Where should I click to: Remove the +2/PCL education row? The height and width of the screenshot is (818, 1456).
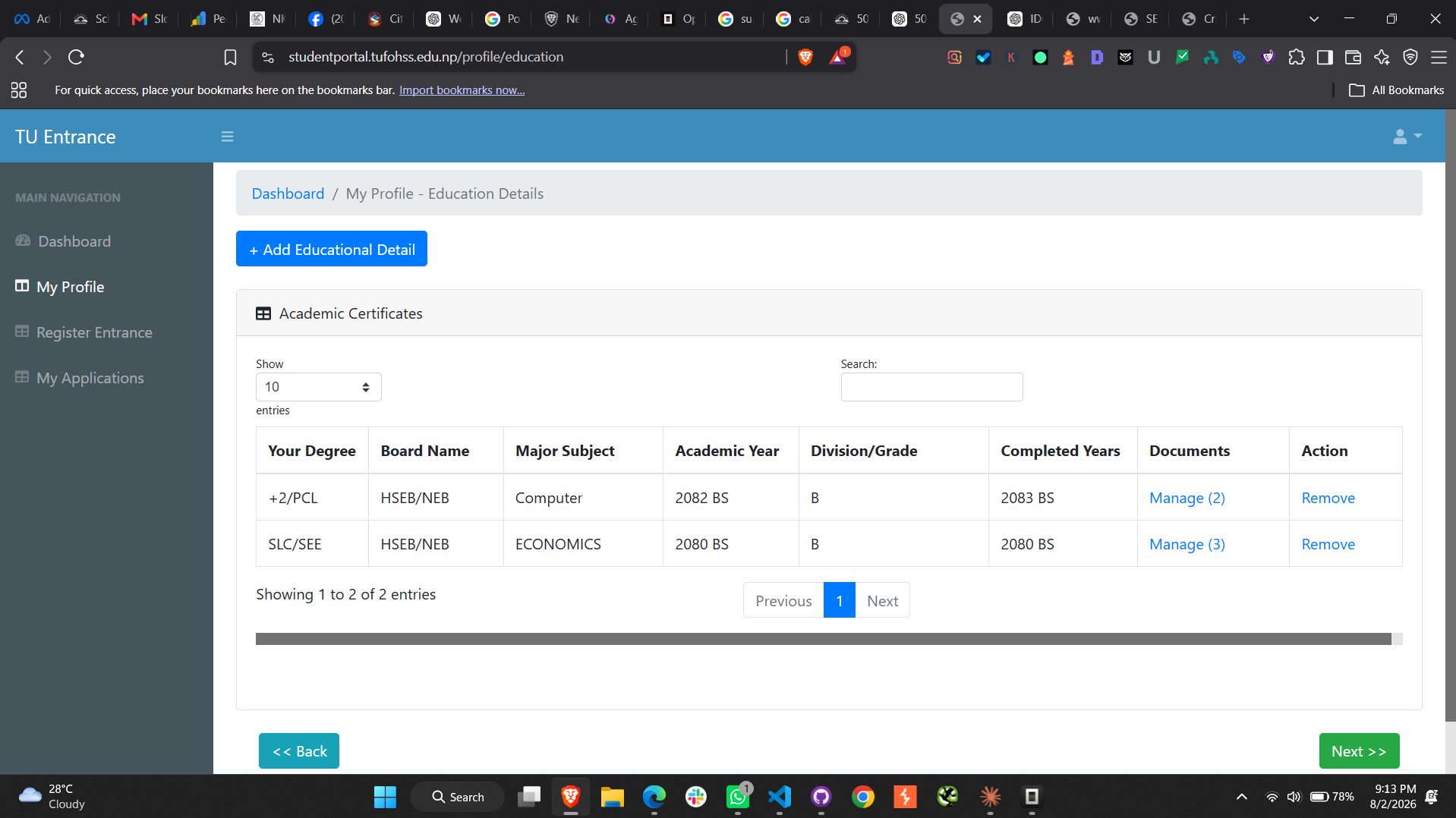point(1328,498)
